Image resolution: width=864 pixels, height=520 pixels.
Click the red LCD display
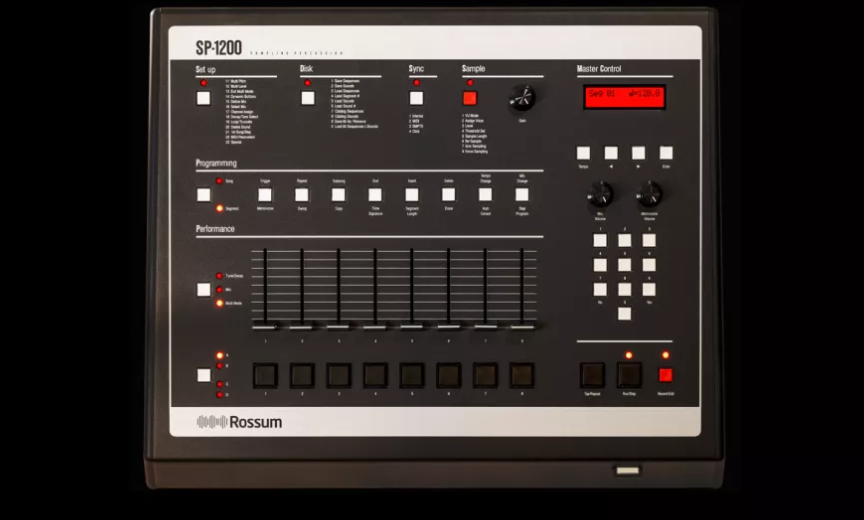tap(625, 97)
